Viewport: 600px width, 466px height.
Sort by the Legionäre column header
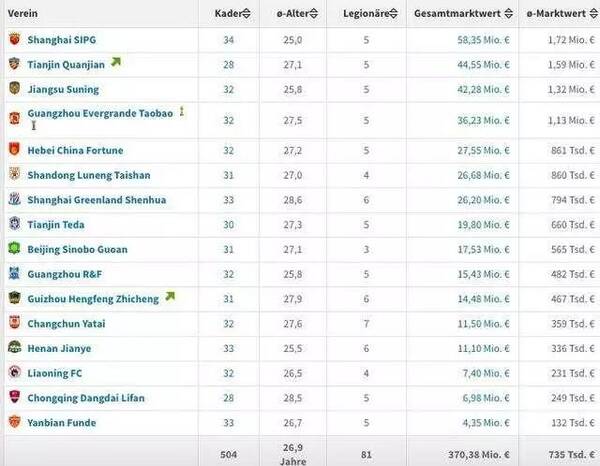[x=366, y=13]
